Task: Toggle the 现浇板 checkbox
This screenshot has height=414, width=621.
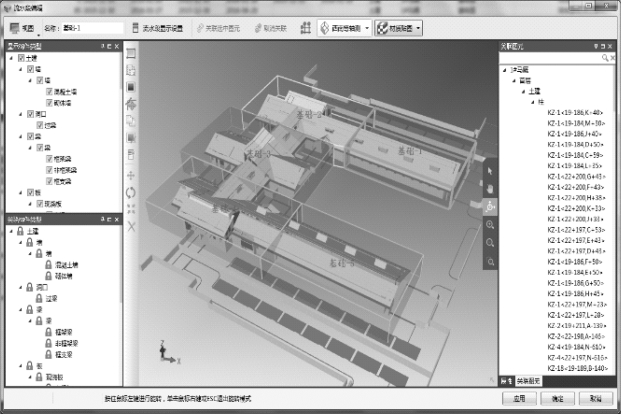Action: [40, 204]
